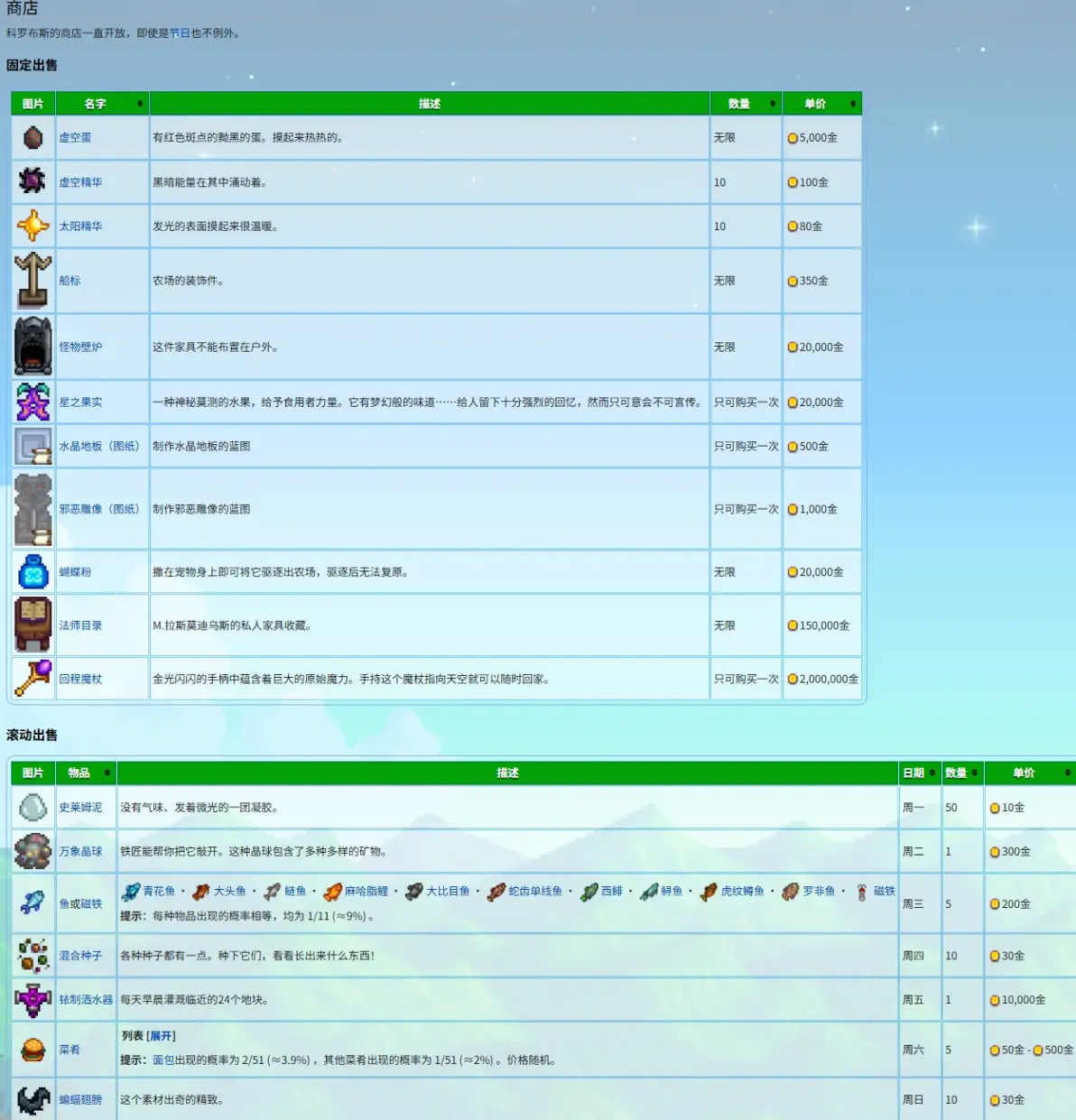Click the burger icon in the 菜肴 row
The height and width of the screenshot is (1120, 1076).
click(x=32, y=1050)
